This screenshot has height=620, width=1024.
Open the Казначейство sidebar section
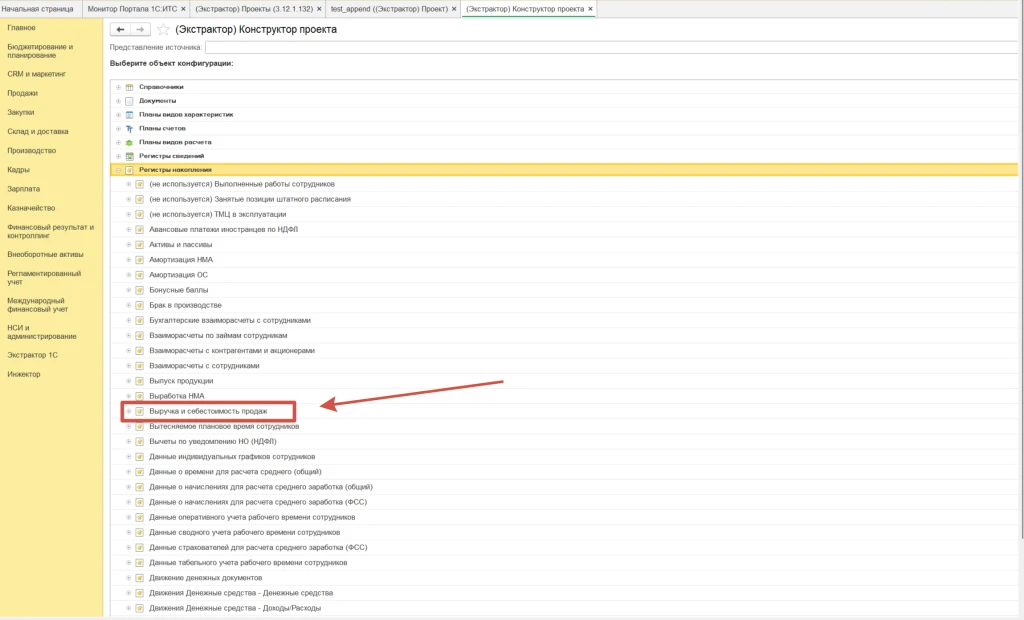tap(31, 208)
